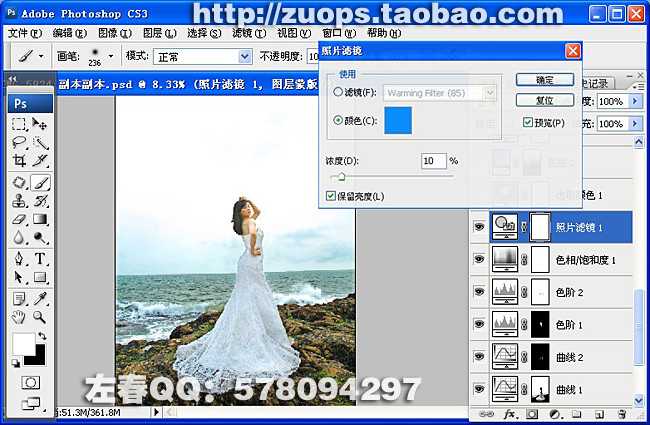The height and width of the screenshot is (425, 650).
Task: Select the Blur tool
Action: coord(19,238)
